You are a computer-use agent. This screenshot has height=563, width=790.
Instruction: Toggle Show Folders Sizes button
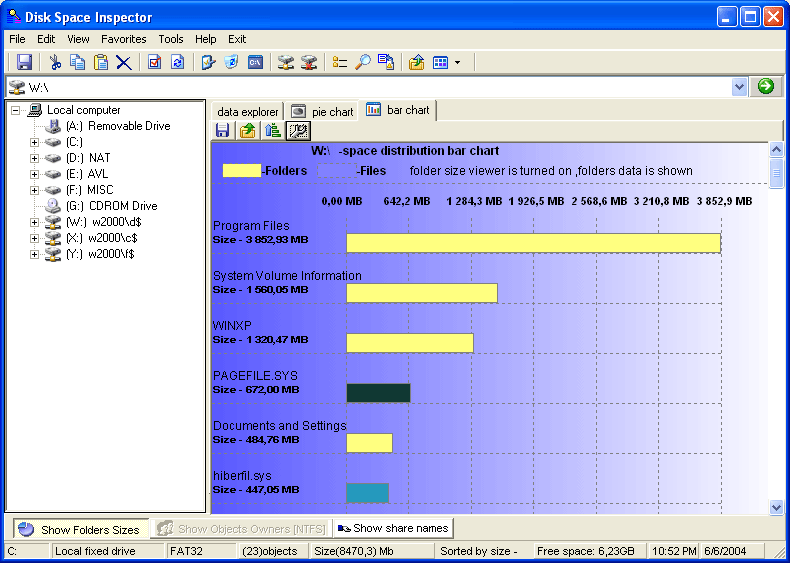click(81, 529)
